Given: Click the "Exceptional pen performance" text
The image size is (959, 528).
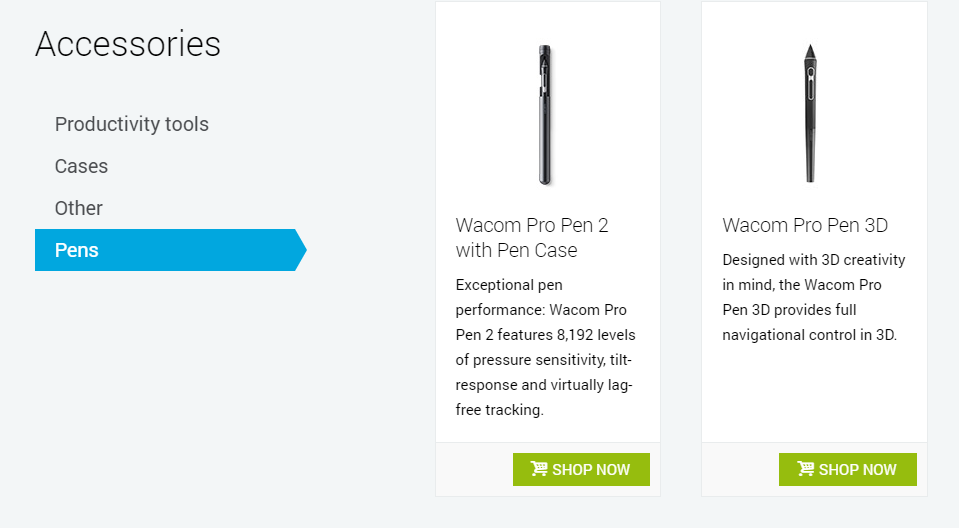Looking at the screenshot, I should (508, 285).
